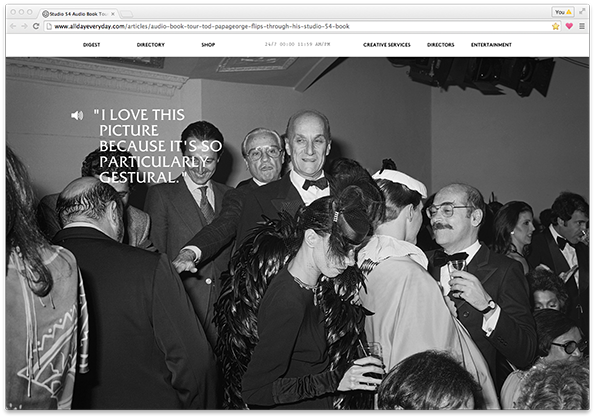Open the Chrome hamburger menu

coord(582,26)
